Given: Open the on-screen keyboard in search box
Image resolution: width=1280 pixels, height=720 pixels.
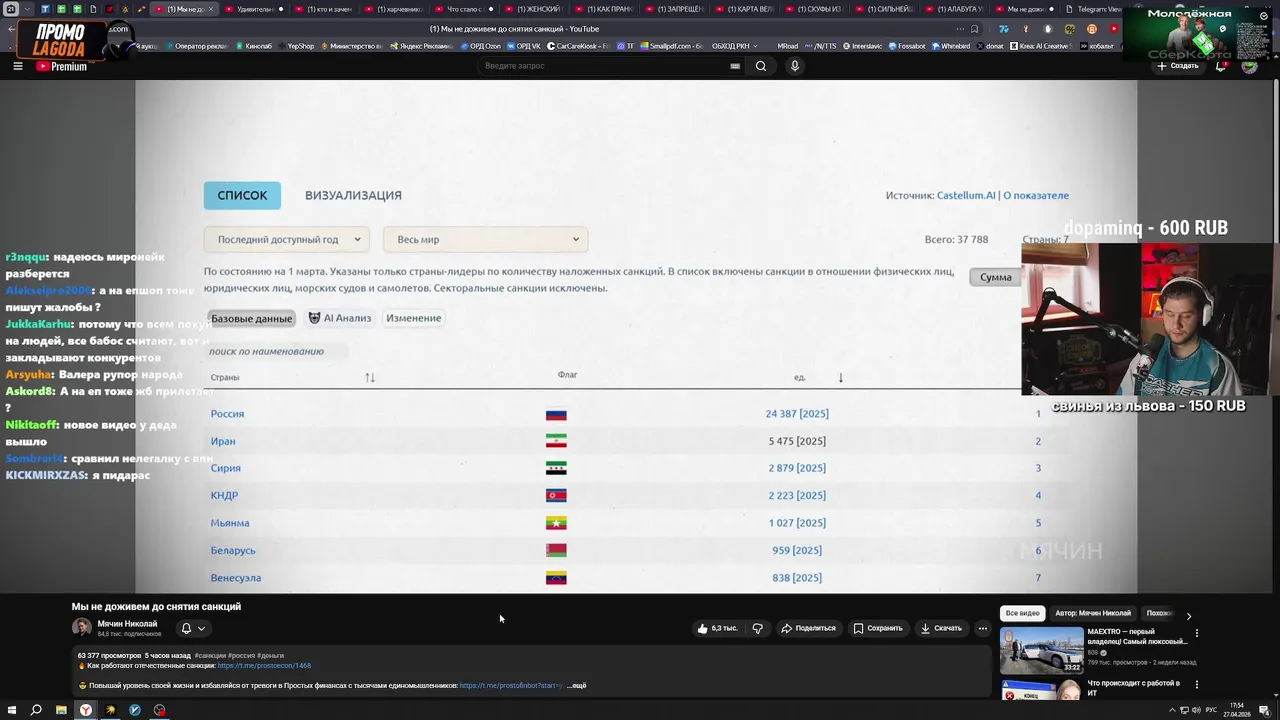Looking at the screenshot, I should (x=735, y=66).
